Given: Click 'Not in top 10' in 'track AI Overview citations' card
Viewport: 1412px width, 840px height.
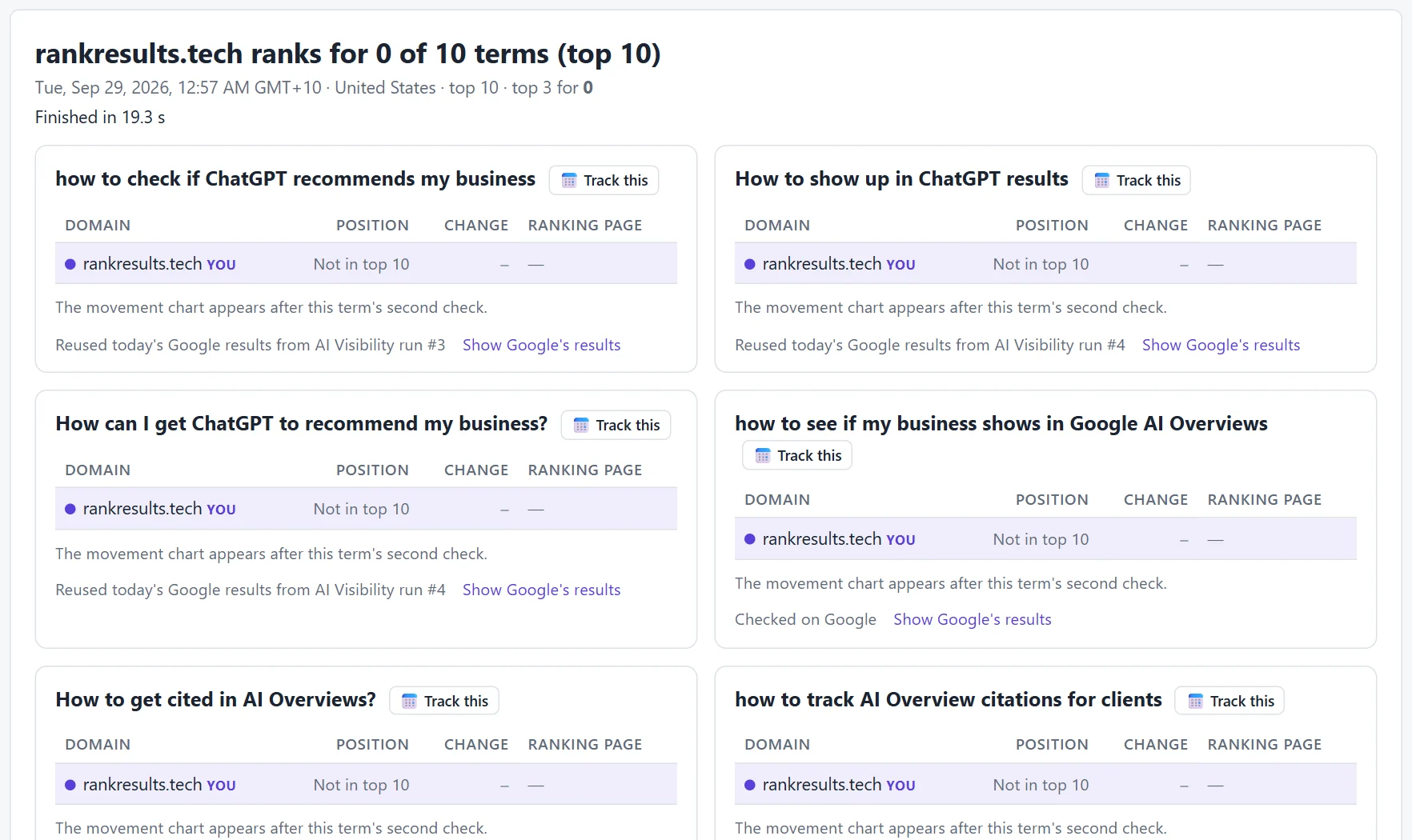Looking at the screenshot, I should coord(1041,785).
